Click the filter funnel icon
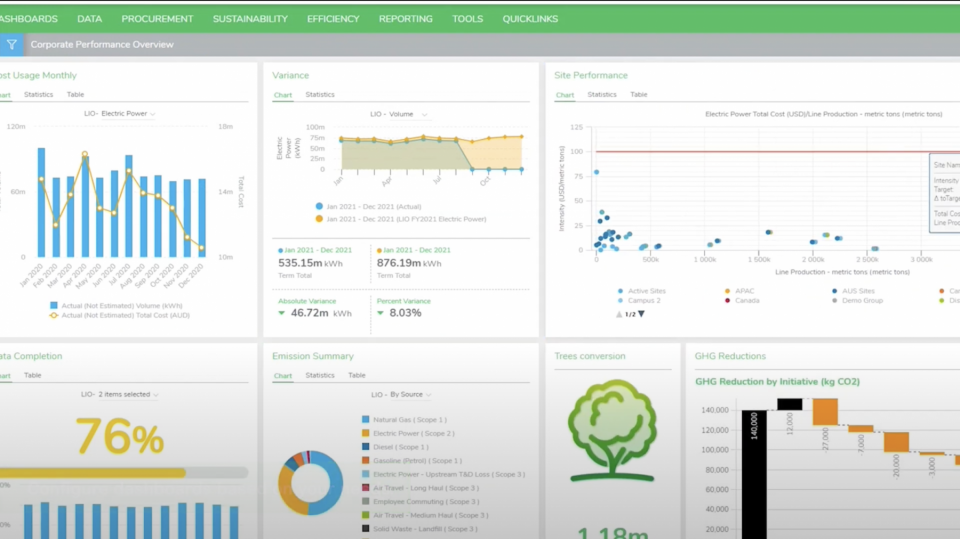Viewport: 960px width, 539px height. click(11, 44)
